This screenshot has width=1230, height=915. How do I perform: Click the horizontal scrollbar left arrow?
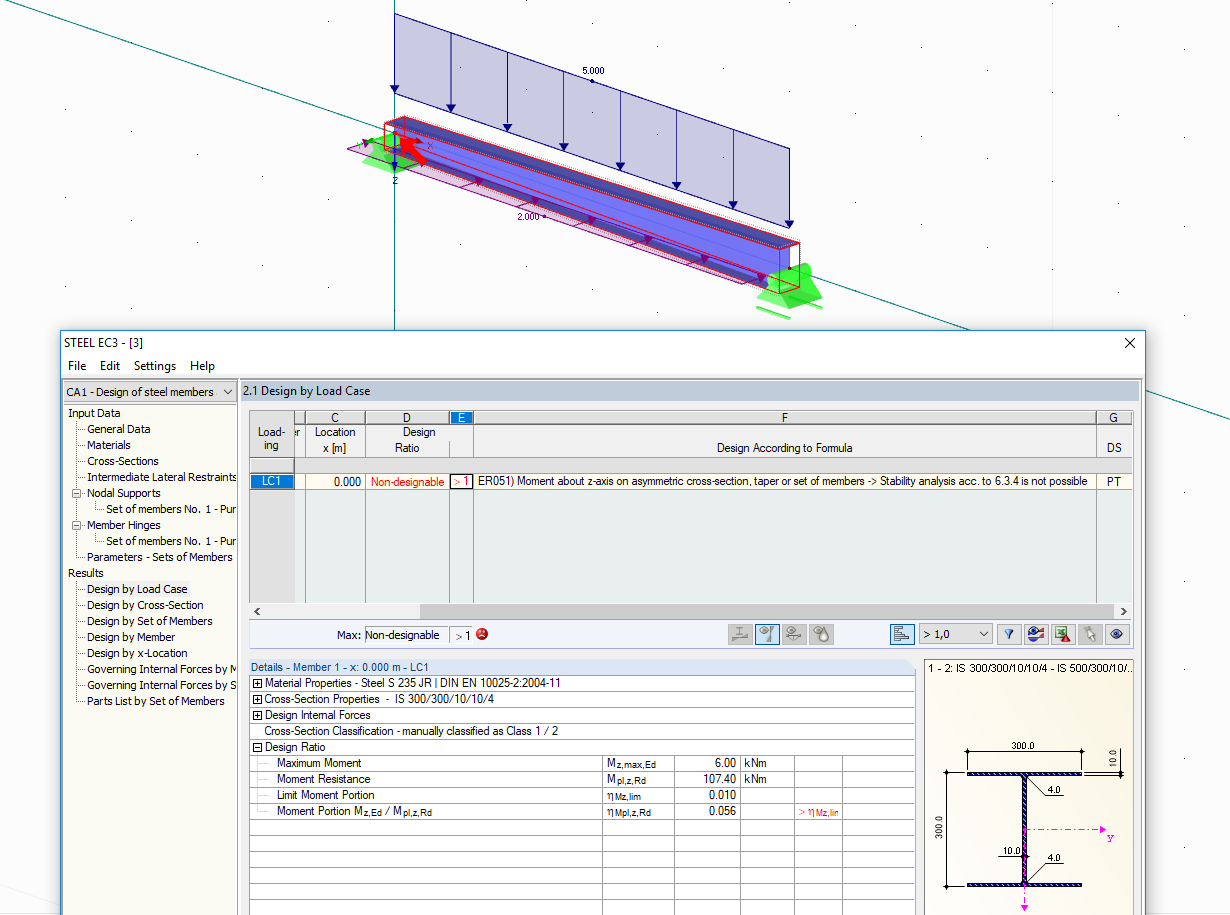[258, 611]
